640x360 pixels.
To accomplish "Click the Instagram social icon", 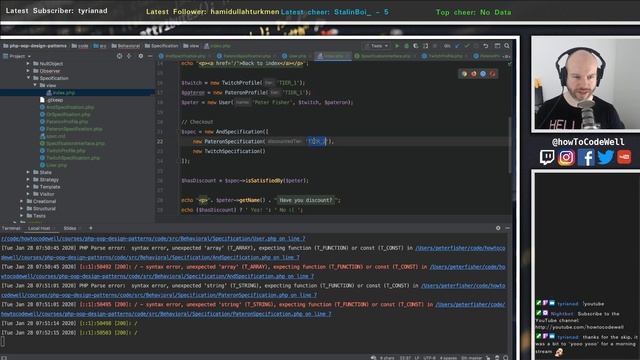I will (x=566, y=157).
